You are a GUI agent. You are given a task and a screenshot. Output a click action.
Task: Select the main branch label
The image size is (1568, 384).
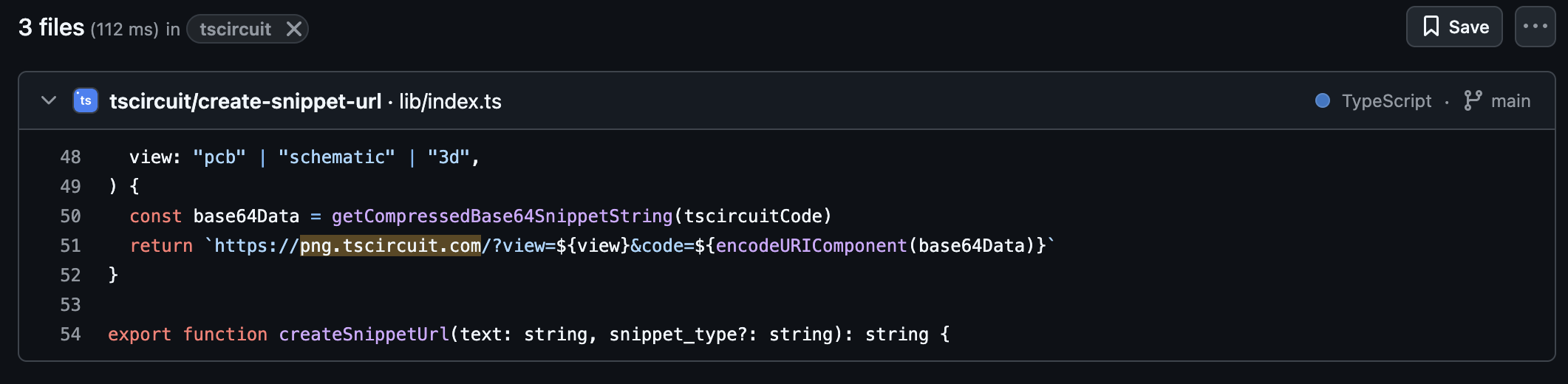pyautogui.click(x=1510, y=101)
